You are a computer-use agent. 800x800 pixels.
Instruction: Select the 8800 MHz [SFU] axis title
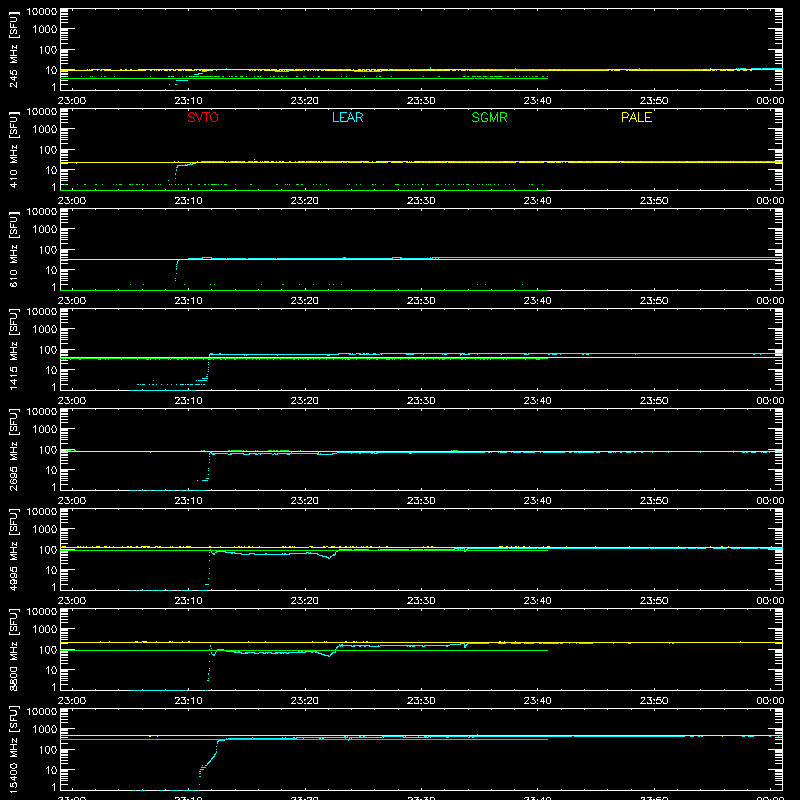click(14, 649)
